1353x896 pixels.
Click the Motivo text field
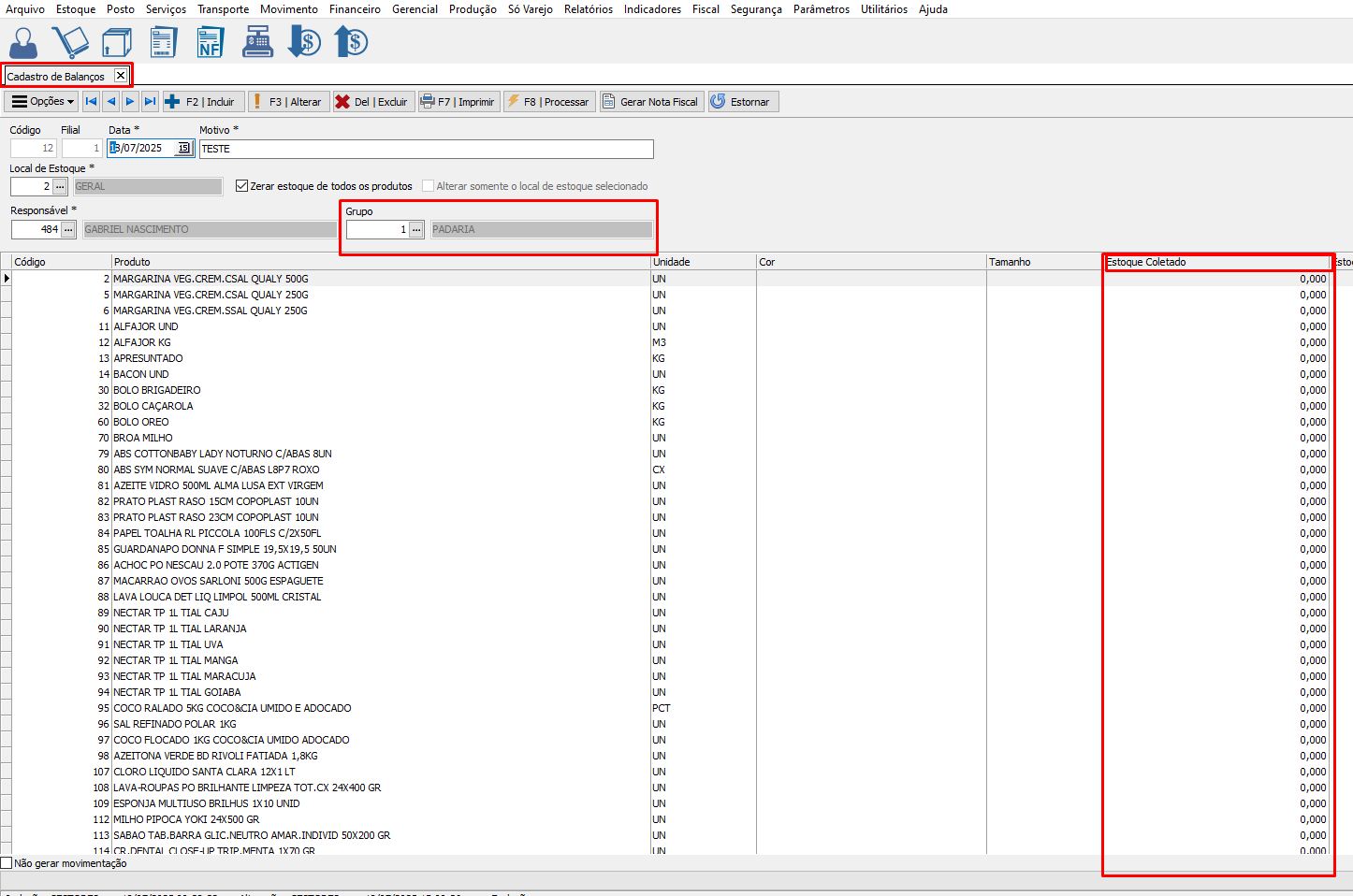pyautogui.click(x=426, y=149)
